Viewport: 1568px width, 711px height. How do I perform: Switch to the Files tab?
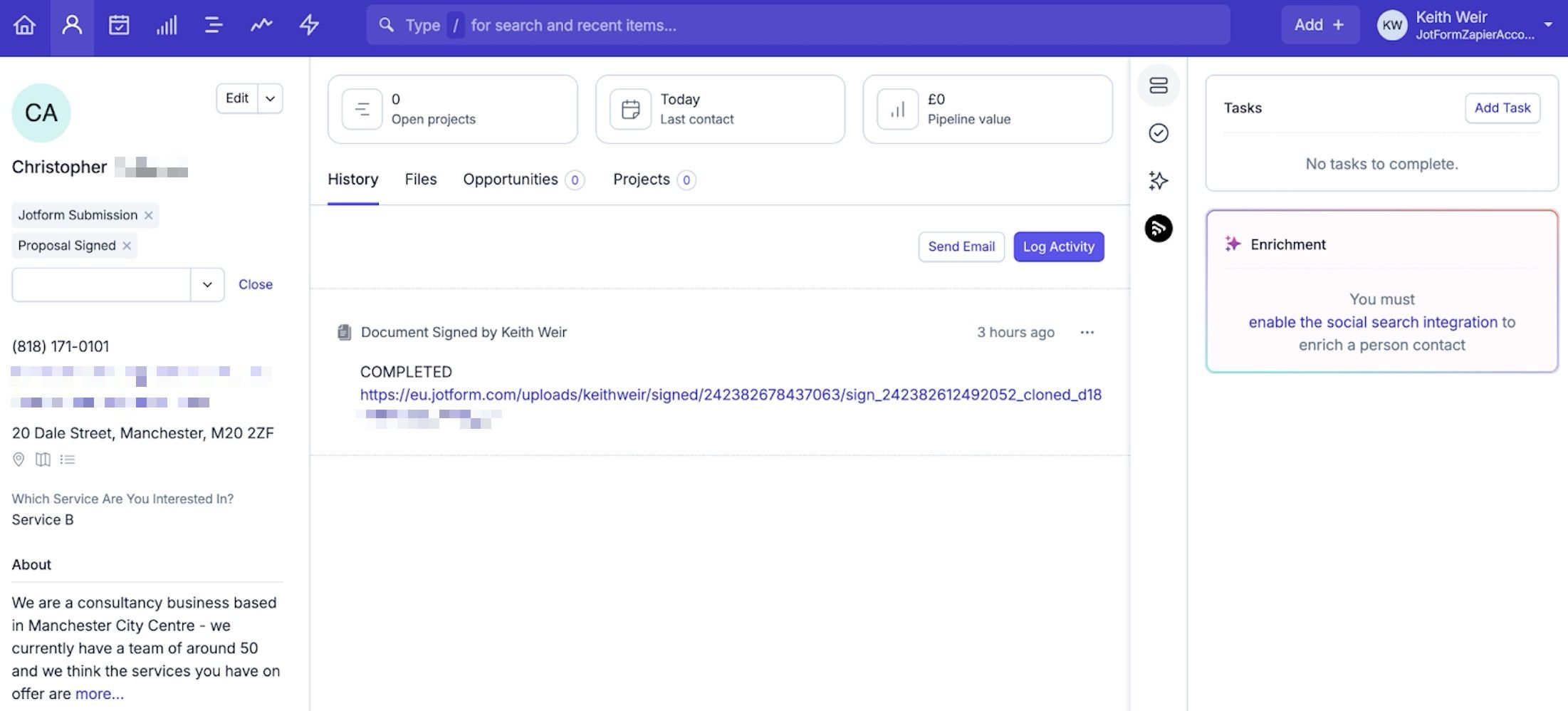[420, 180]
